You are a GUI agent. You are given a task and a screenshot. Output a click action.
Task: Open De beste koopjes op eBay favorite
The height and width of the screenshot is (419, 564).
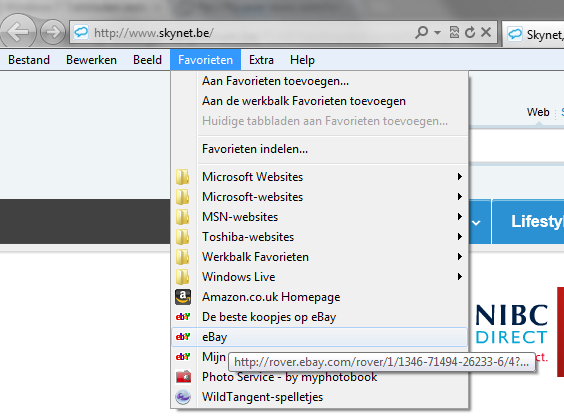[319, 317]
